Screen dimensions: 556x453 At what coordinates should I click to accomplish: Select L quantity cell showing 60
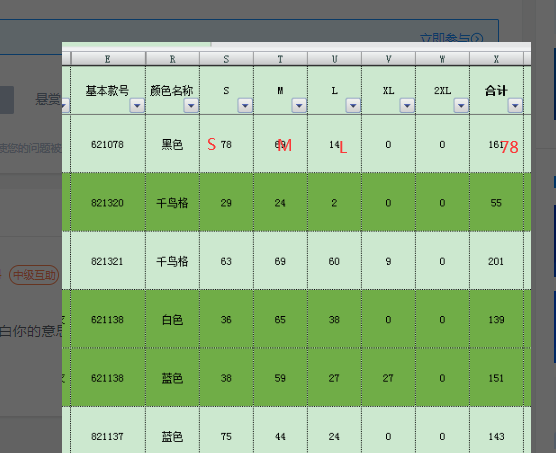334,261
